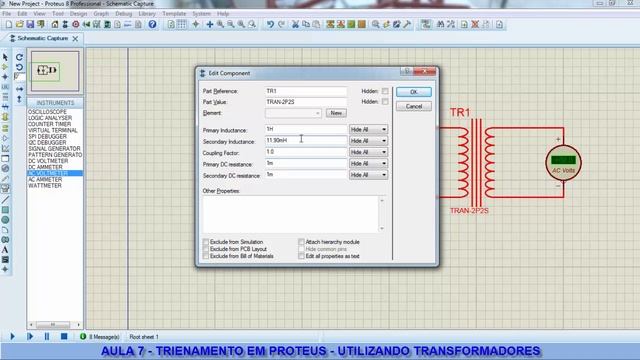Open the Help question mark icon

(152, 24)
